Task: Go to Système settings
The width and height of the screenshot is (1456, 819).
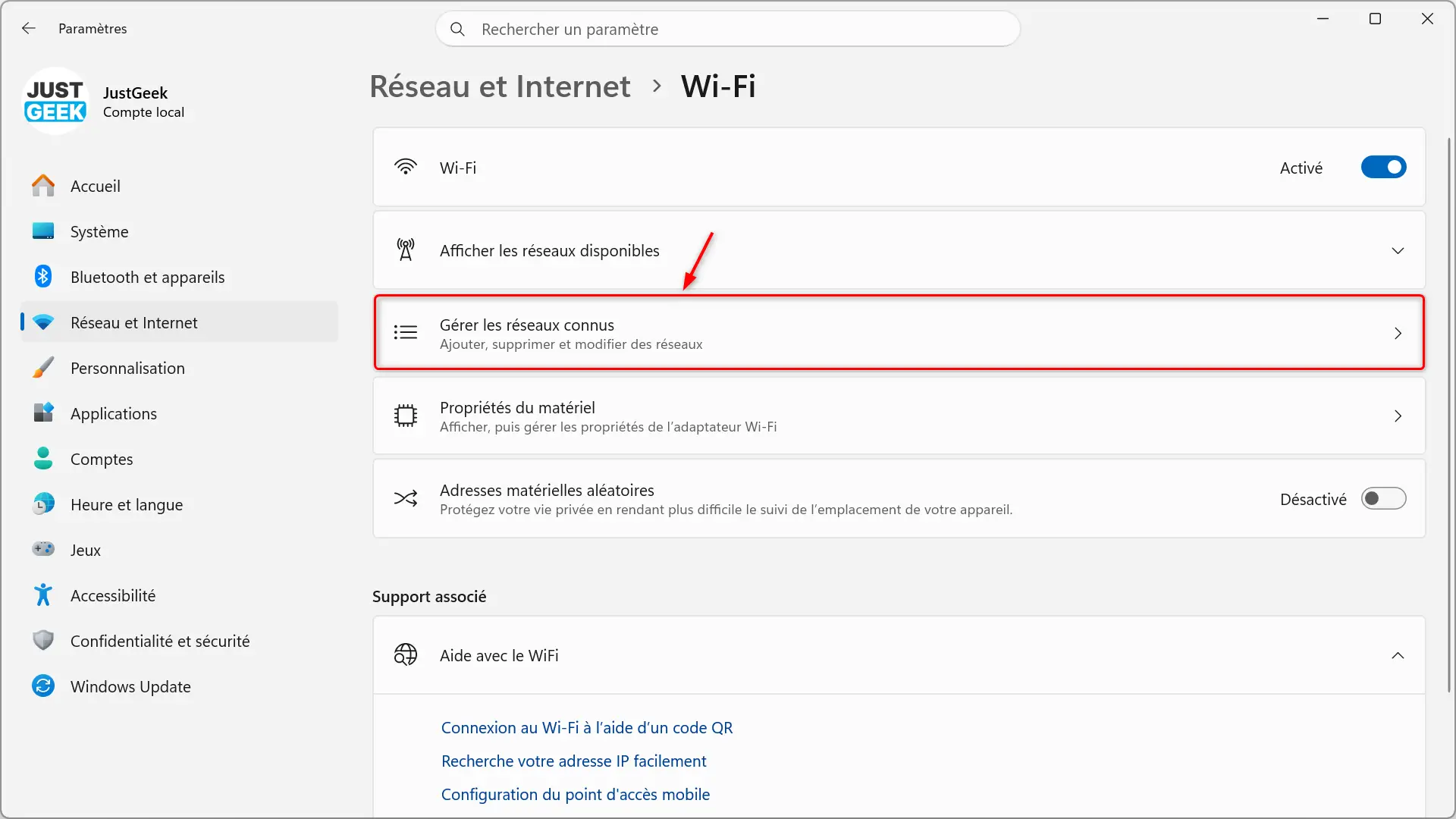Action: 179,231
